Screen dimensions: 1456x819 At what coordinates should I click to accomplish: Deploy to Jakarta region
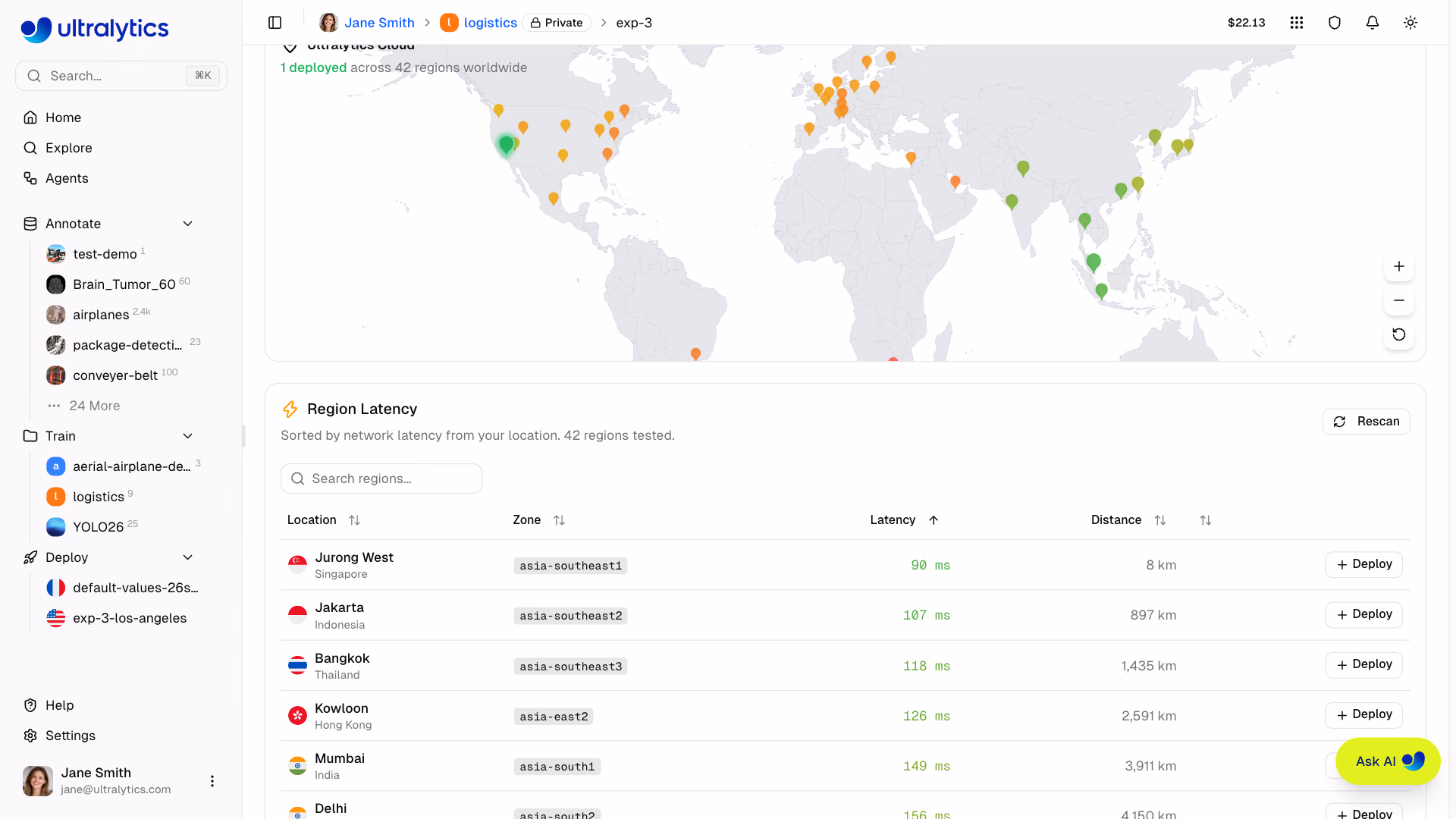coord(1363,614)
